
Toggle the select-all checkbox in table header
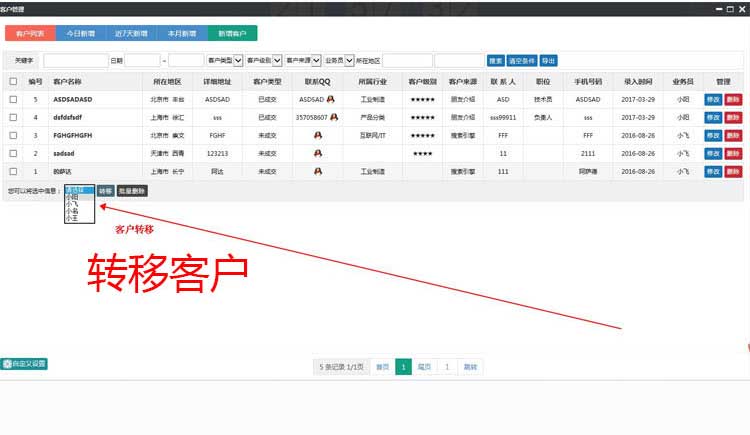[13, 82]
